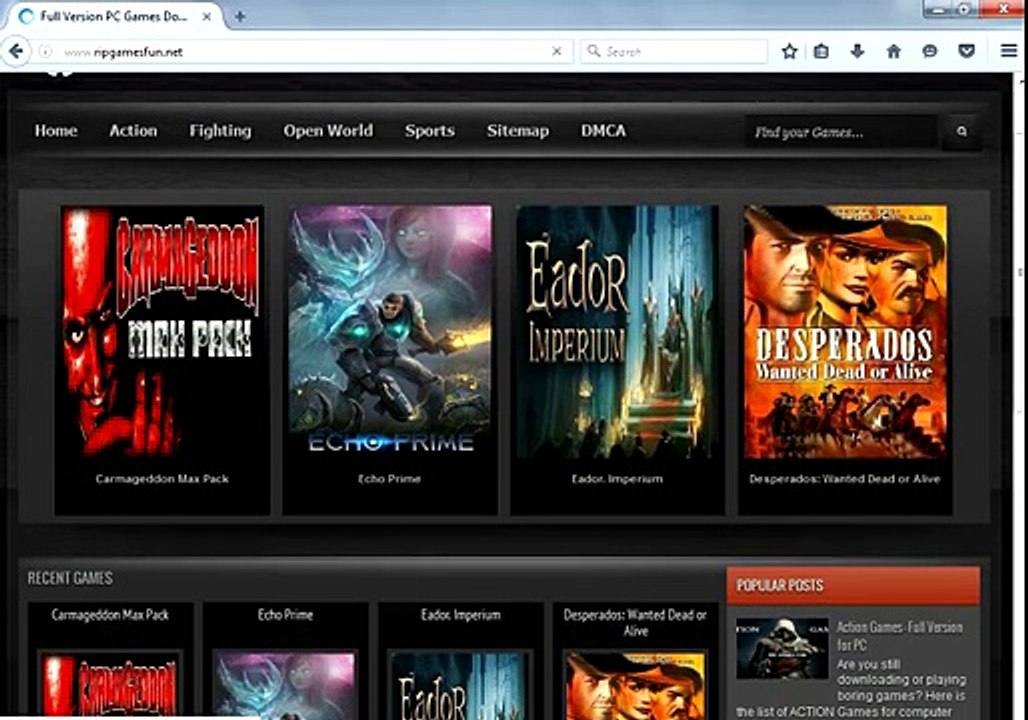This screenshot has height=720, width=1028.
Task: Click the Popular Posts heading
Action: coord(780,585)
